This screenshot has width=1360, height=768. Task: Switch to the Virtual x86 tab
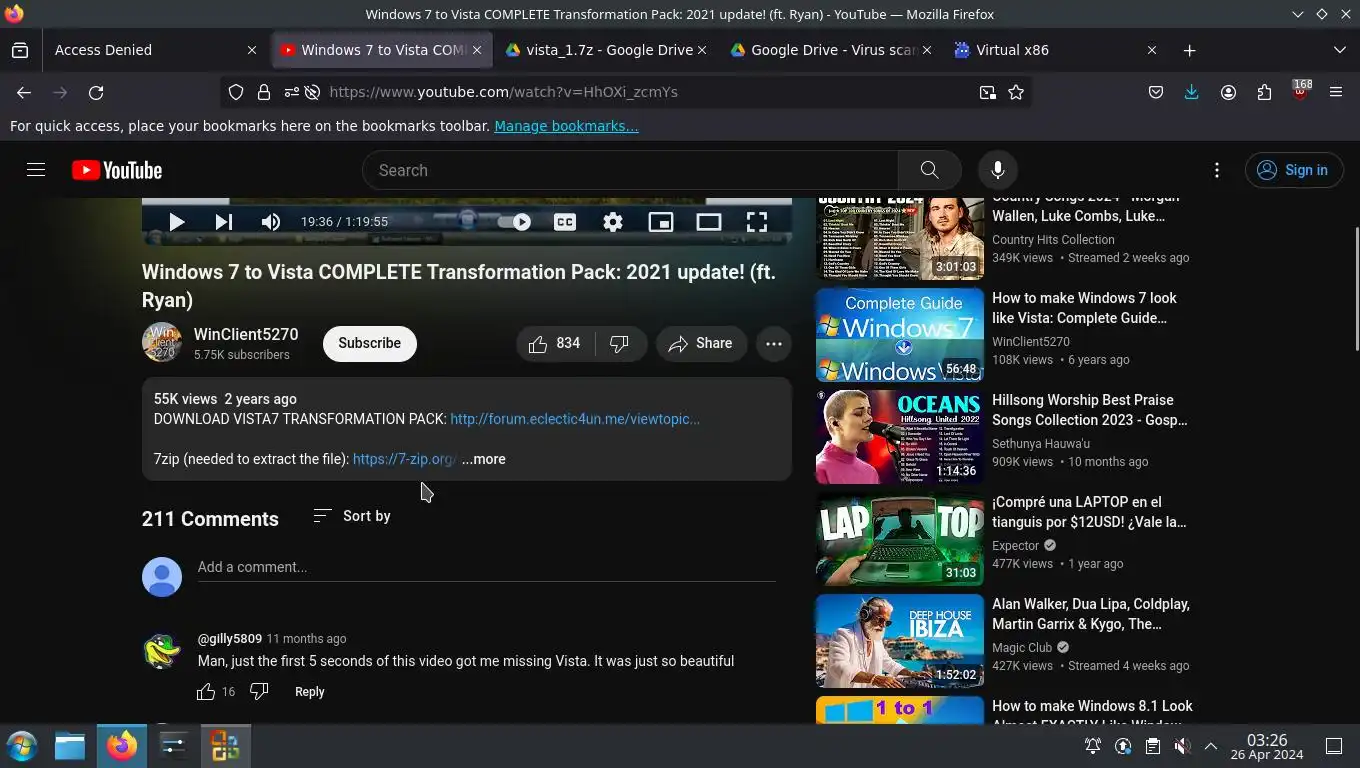[x=1054, y=50]
